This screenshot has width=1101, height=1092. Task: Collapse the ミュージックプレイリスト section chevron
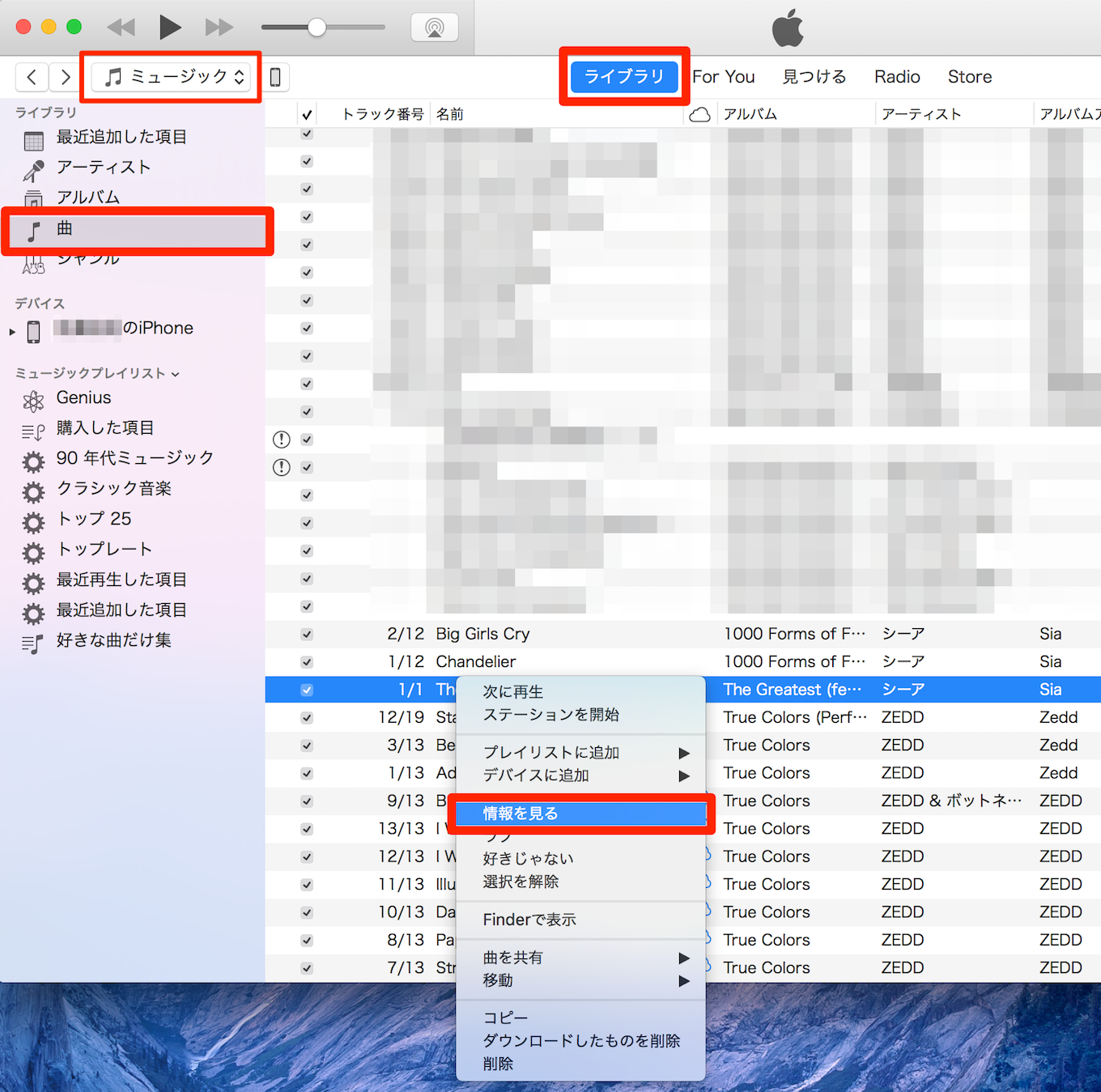(x=176, y=374)
